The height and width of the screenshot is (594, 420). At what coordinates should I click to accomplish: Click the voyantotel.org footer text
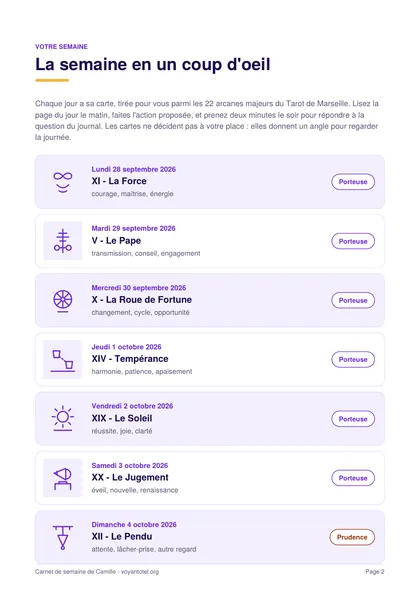(140, 572)
